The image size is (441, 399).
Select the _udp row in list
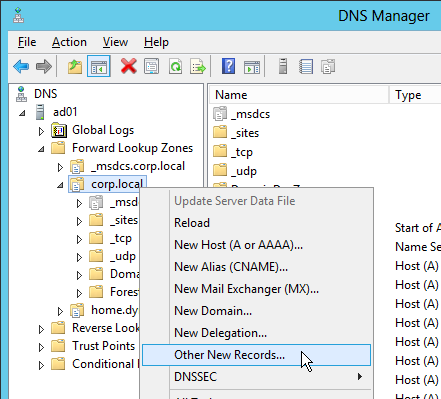(244, 171)
